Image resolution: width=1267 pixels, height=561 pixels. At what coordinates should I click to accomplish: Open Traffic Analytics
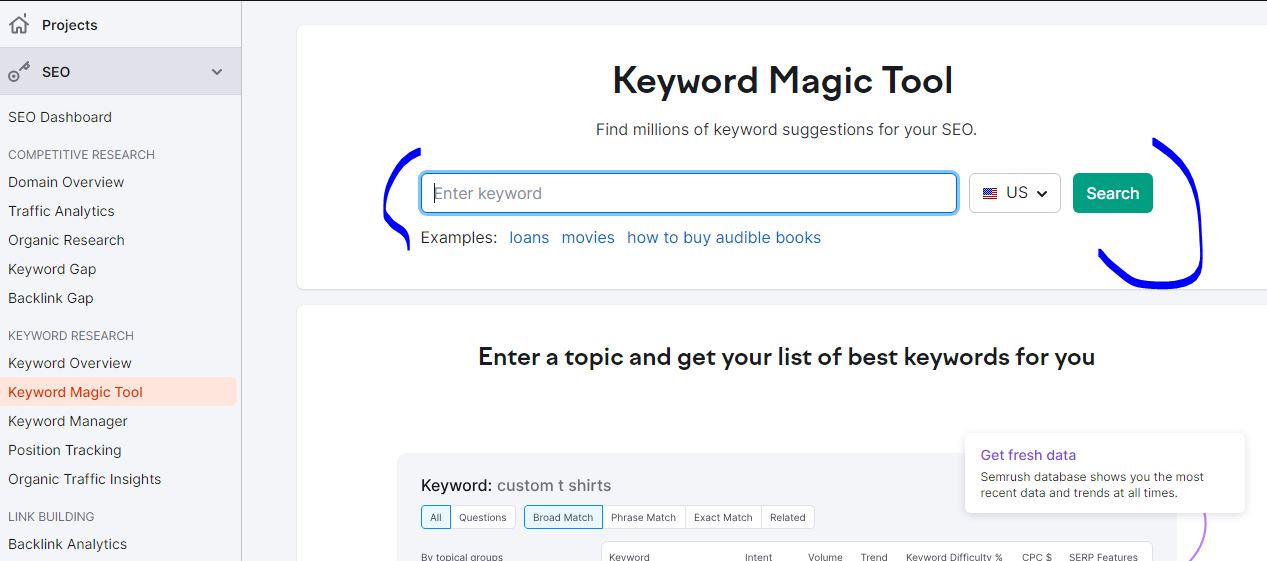(61, 211)
